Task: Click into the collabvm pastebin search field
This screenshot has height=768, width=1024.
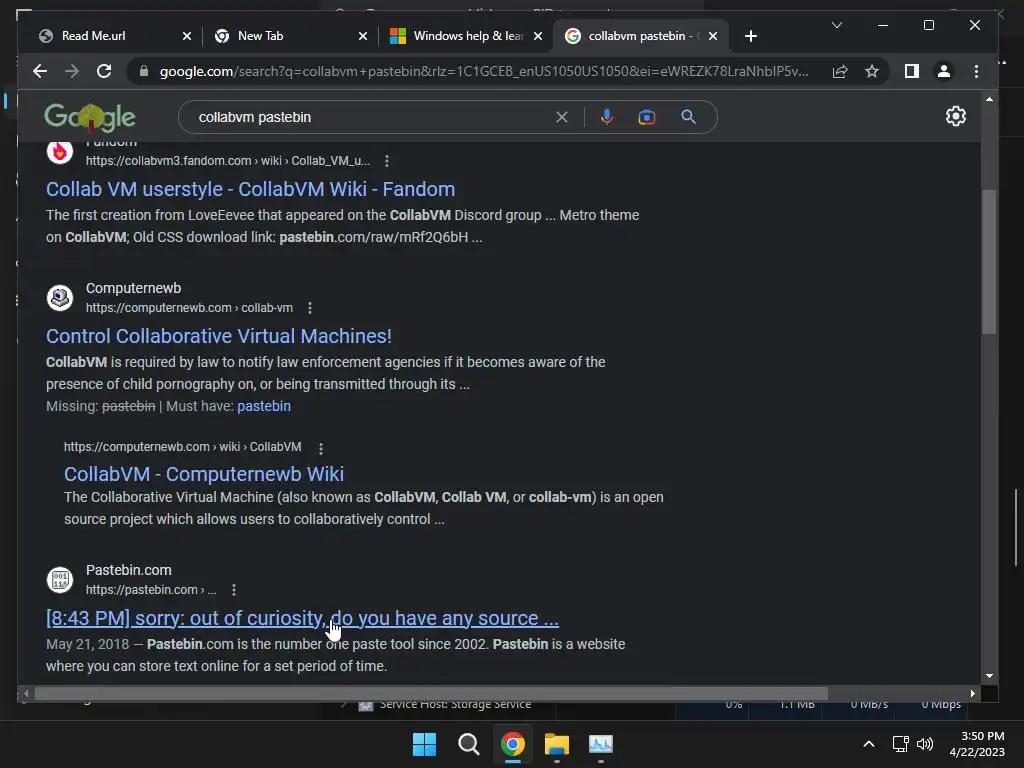Action: pyautogui.click(x=372, y=117)
